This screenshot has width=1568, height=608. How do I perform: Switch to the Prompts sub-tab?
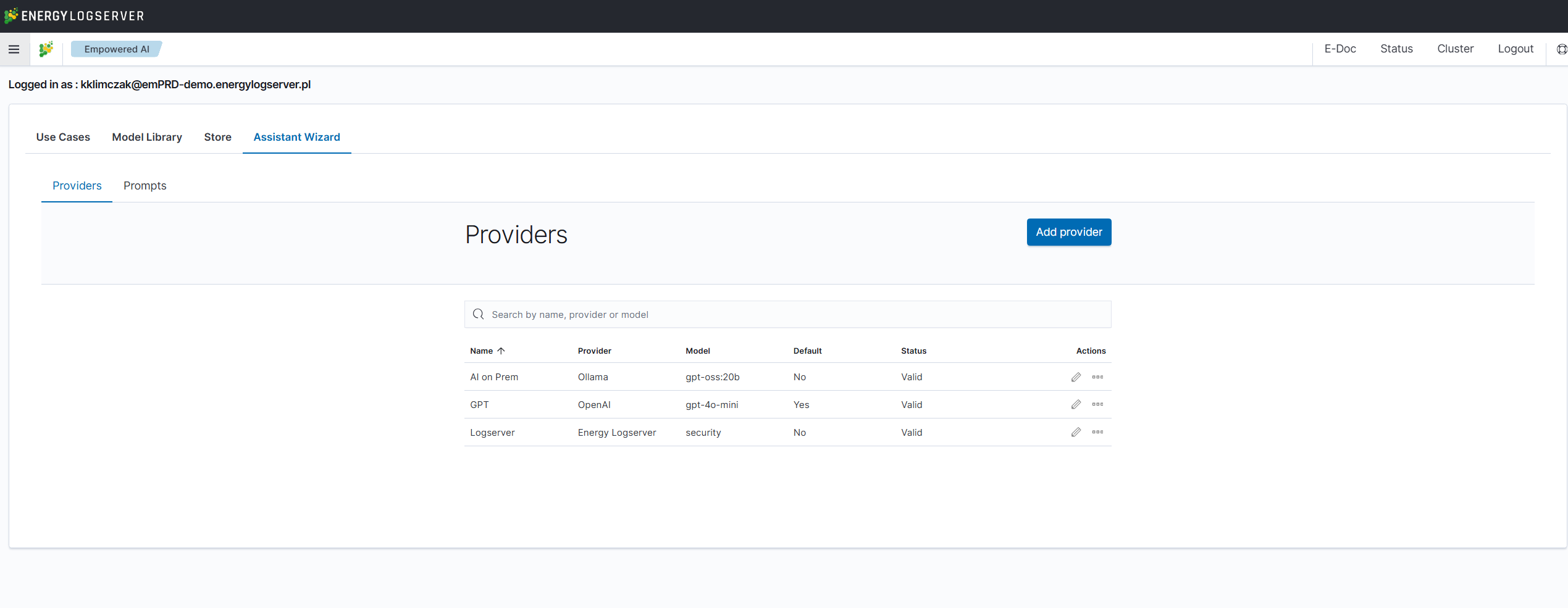coord(145,186)
